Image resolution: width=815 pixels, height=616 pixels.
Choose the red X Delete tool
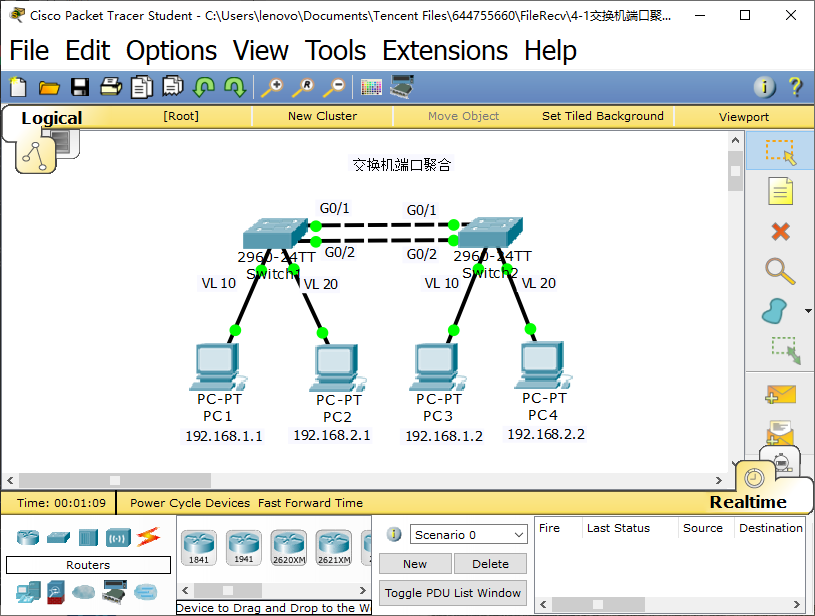(x=780, y=231)
